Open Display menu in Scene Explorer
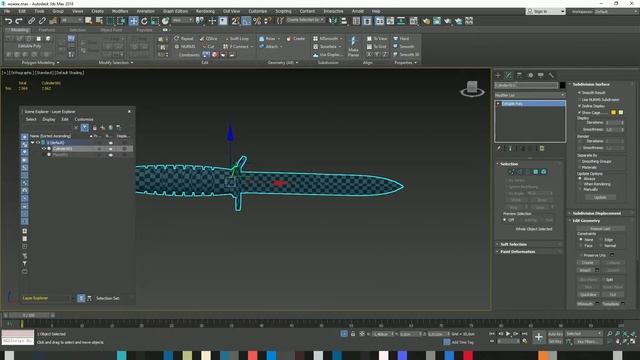640x360 pixels. tap(49, 119)
